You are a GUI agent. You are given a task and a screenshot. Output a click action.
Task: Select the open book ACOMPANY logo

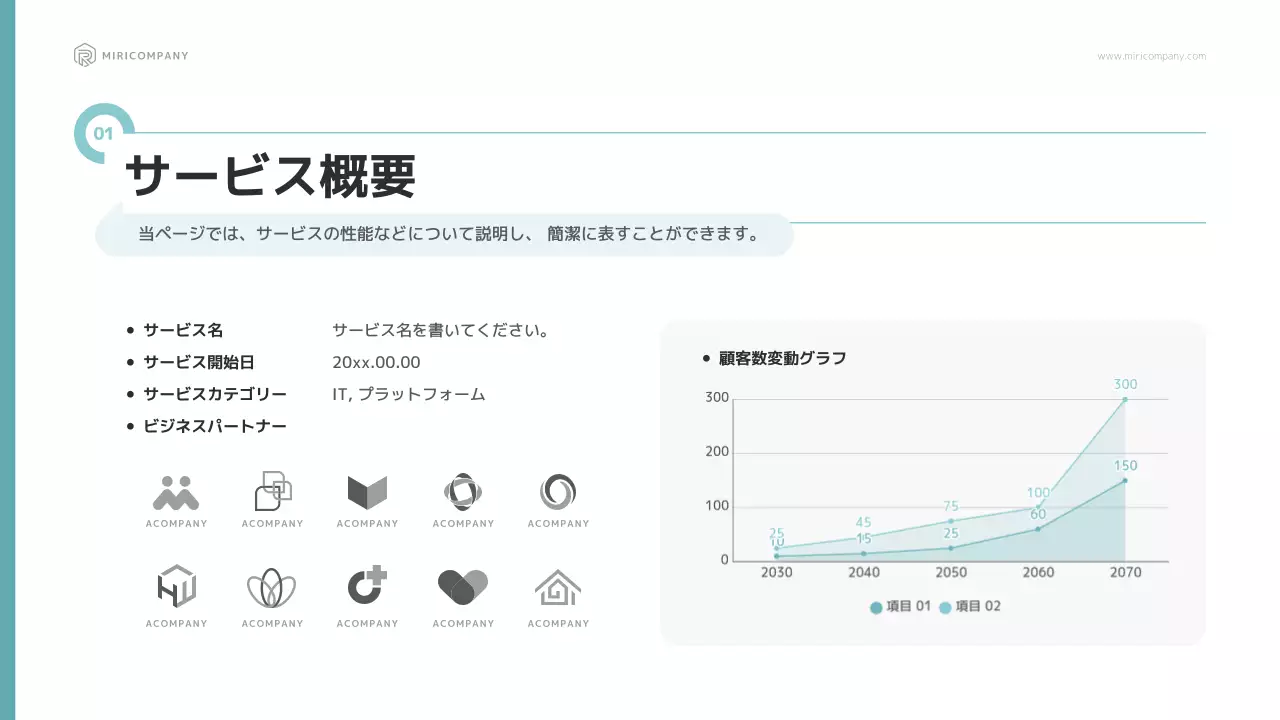coord(367,490)
